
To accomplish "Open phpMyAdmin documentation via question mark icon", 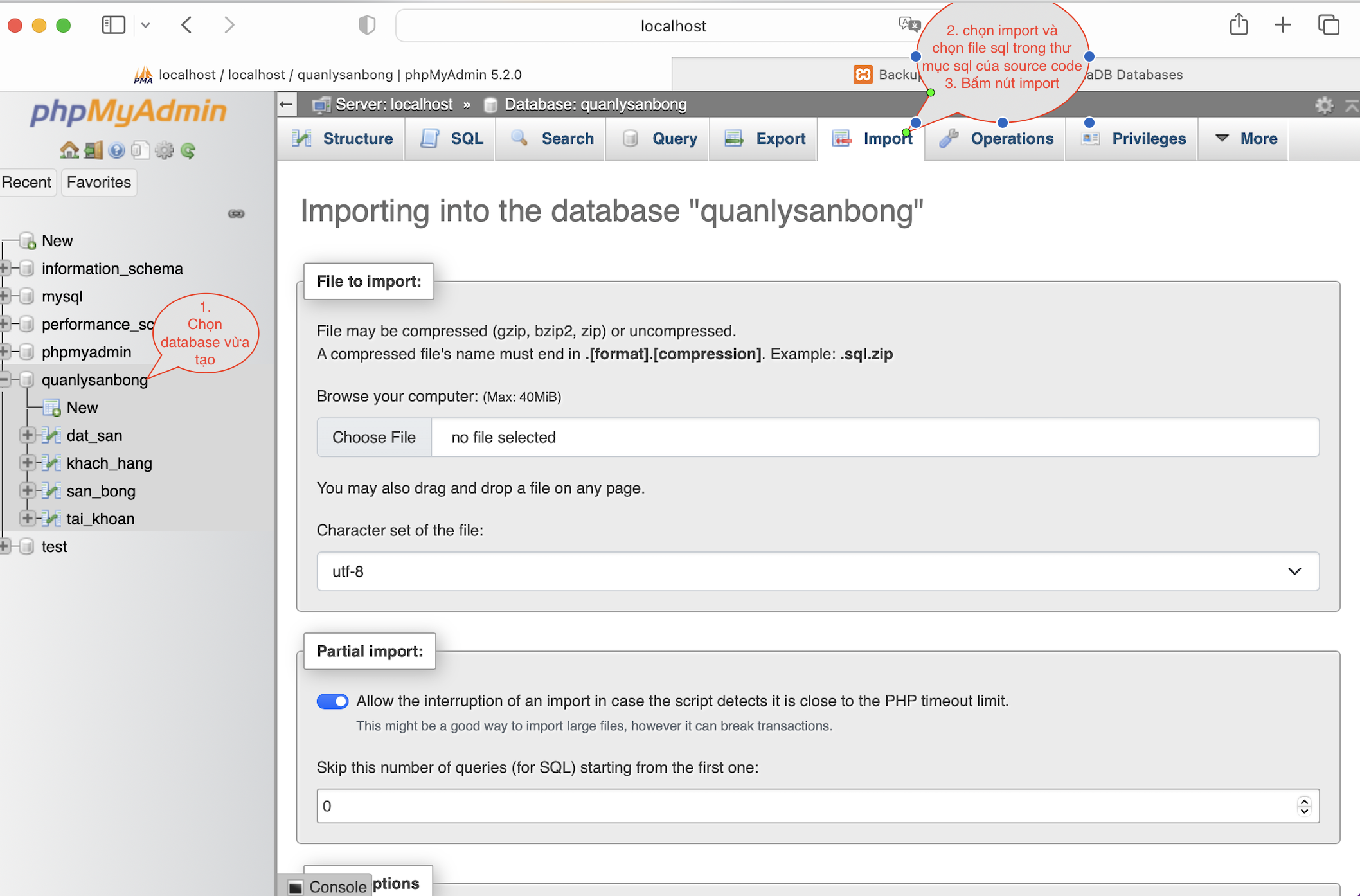I will point(116,150).
